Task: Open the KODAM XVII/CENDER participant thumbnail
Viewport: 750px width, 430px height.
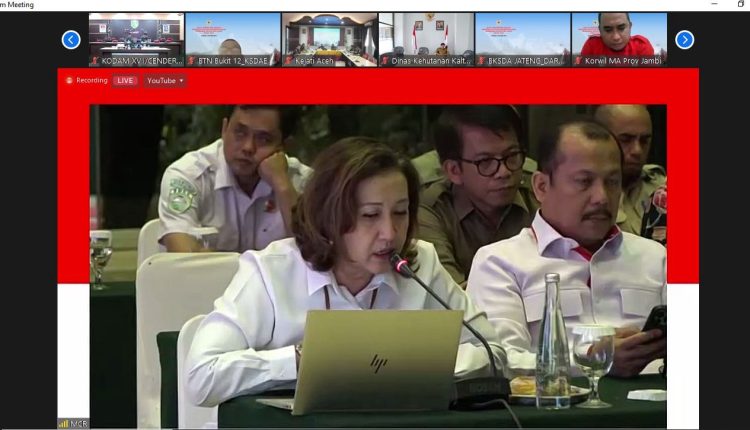Action: [137, 36]
